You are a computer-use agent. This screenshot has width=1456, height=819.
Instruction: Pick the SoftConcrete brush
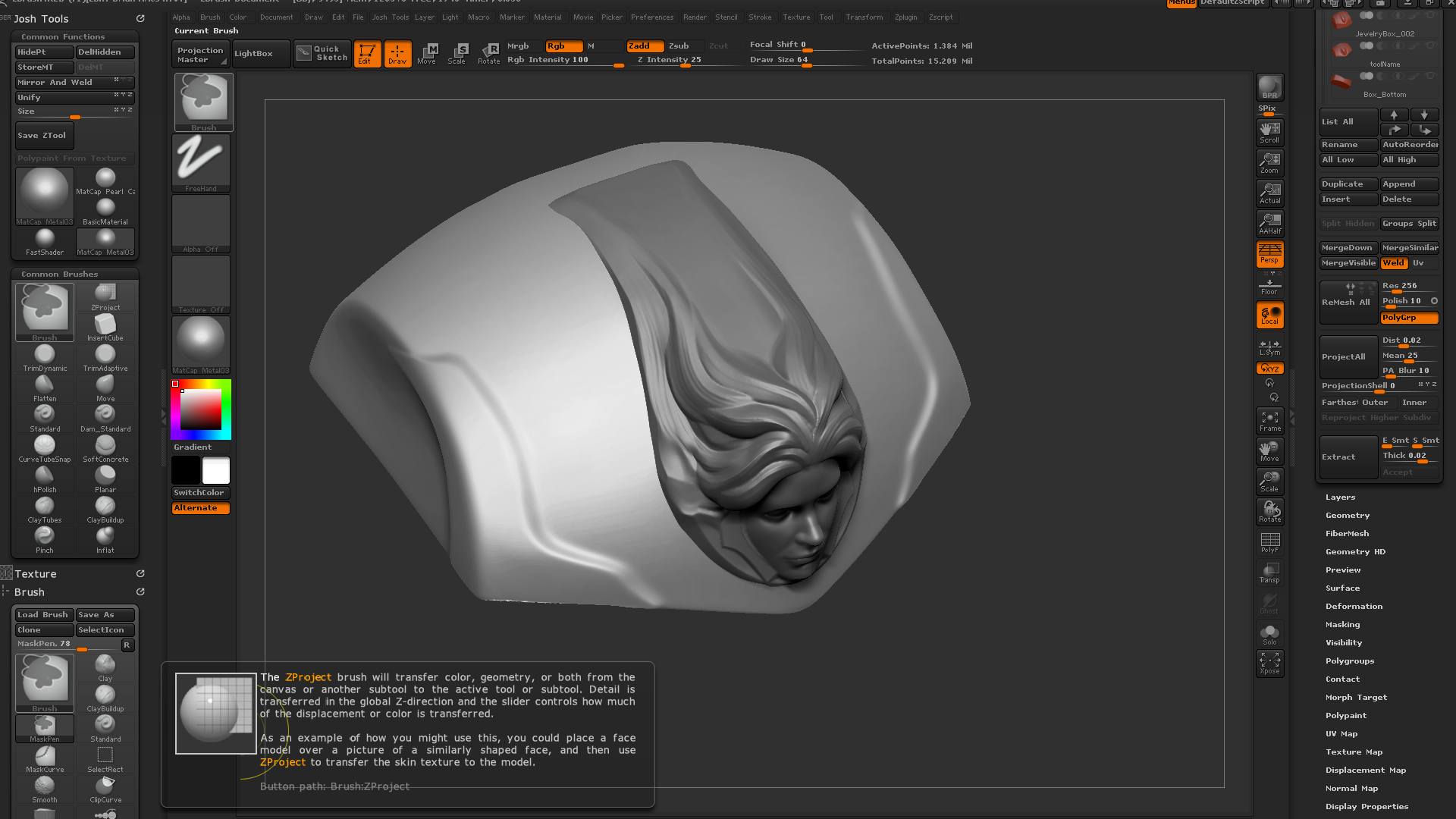[105, 449]
